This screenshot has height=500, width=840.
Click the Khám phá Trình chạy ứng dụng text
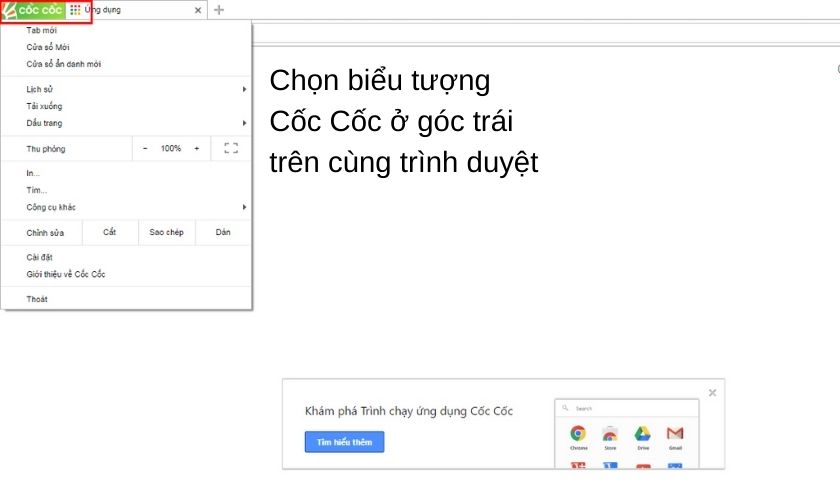point(409,411)
